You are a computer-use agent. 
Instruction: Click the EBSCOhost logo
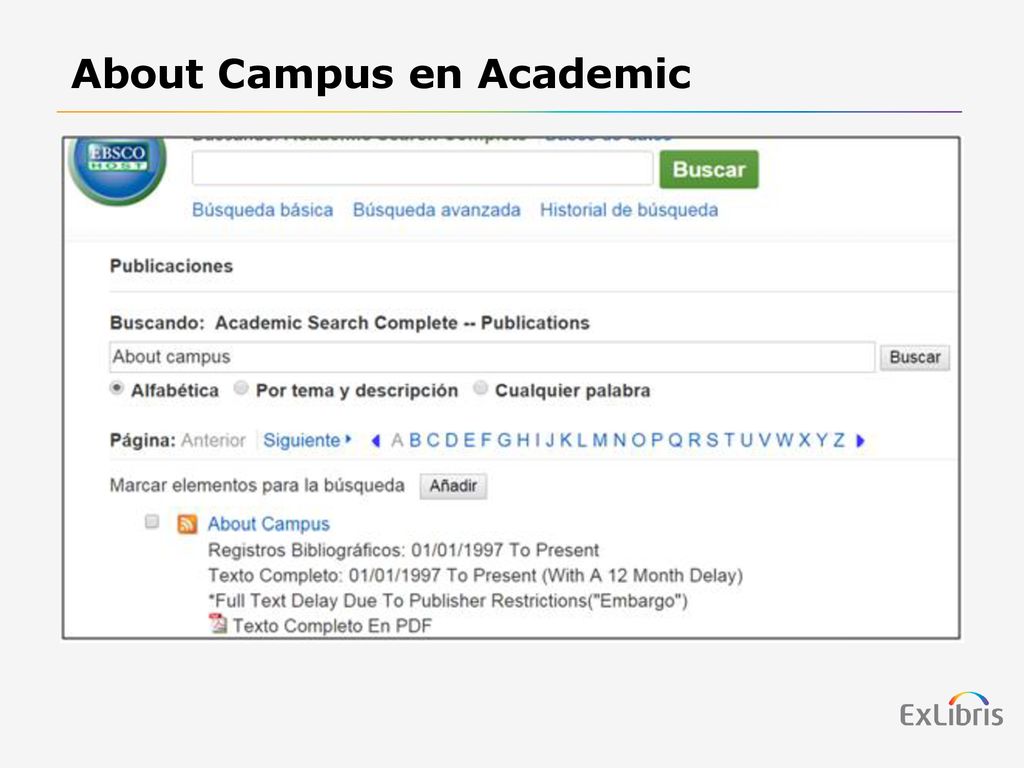click(x=118, y=170)
